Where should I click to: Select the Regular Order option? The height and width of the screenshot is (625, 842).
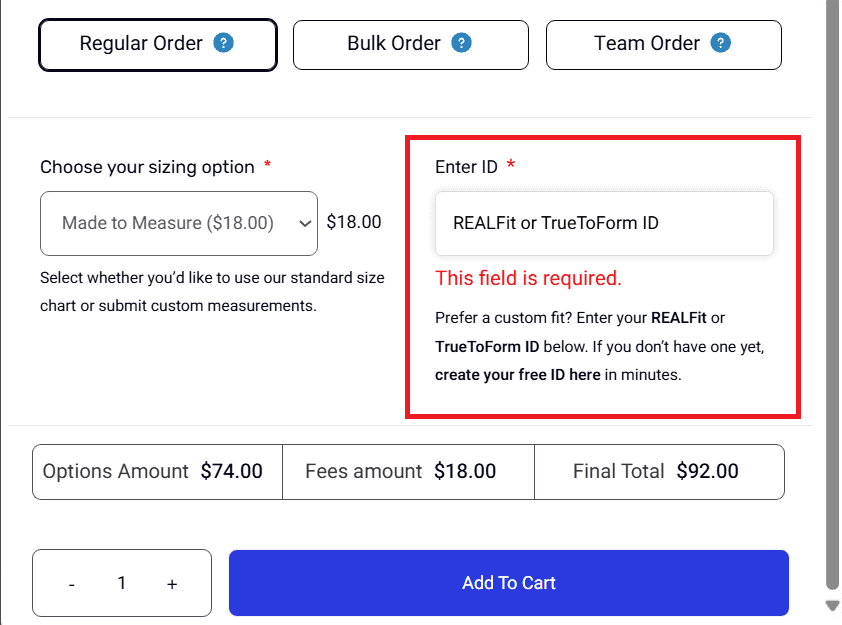[x=141, y=44]
